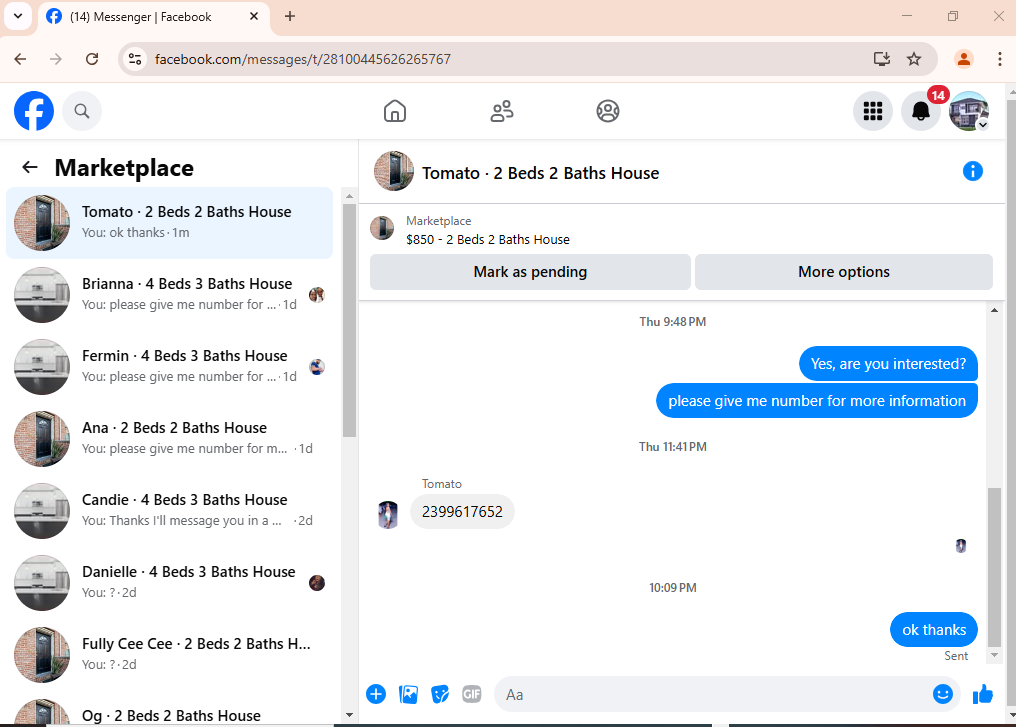
Task: Open conversation information icon
Action: click(x=973, y=171)
